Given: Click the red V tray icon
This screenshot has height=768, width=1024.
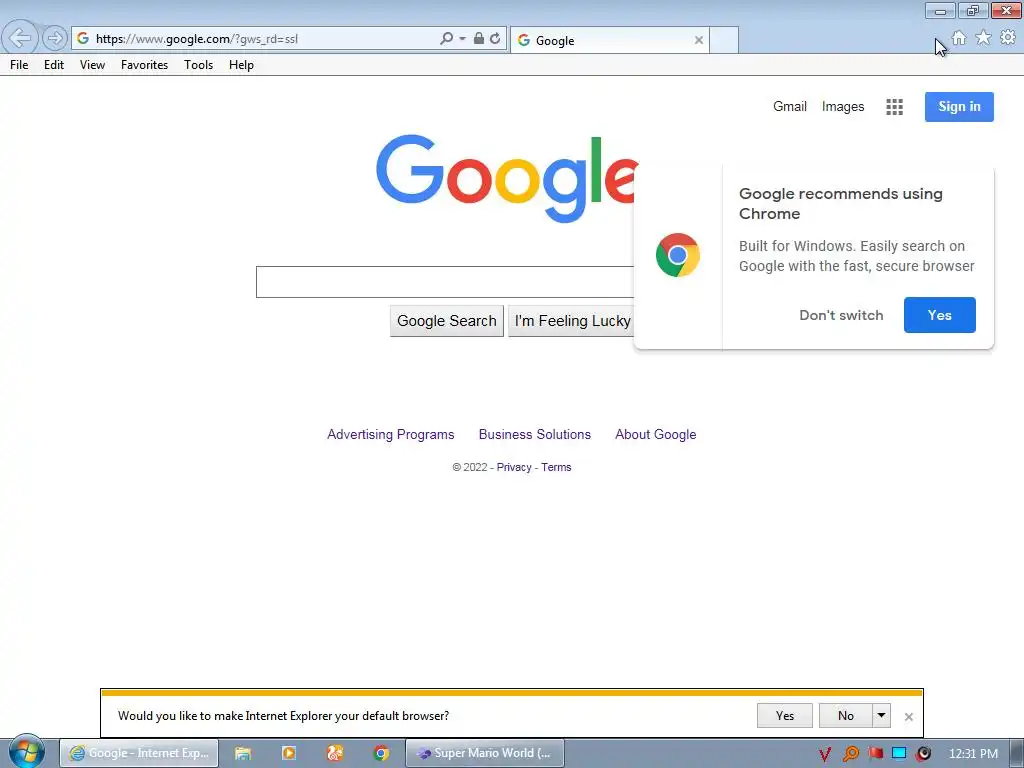Looking at the screenshot, I should click(825, 754).
